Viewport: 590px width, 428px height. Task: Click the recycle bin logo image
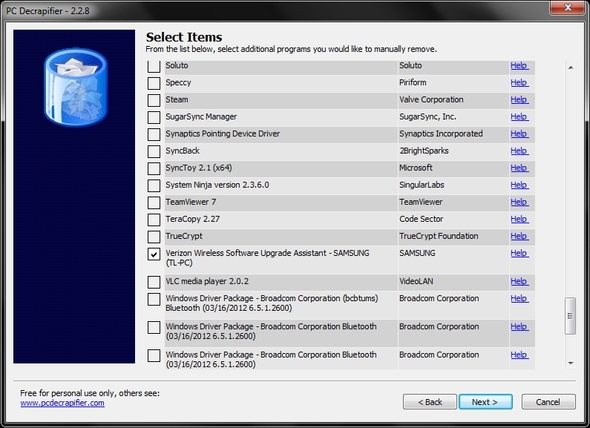point(76,87)
